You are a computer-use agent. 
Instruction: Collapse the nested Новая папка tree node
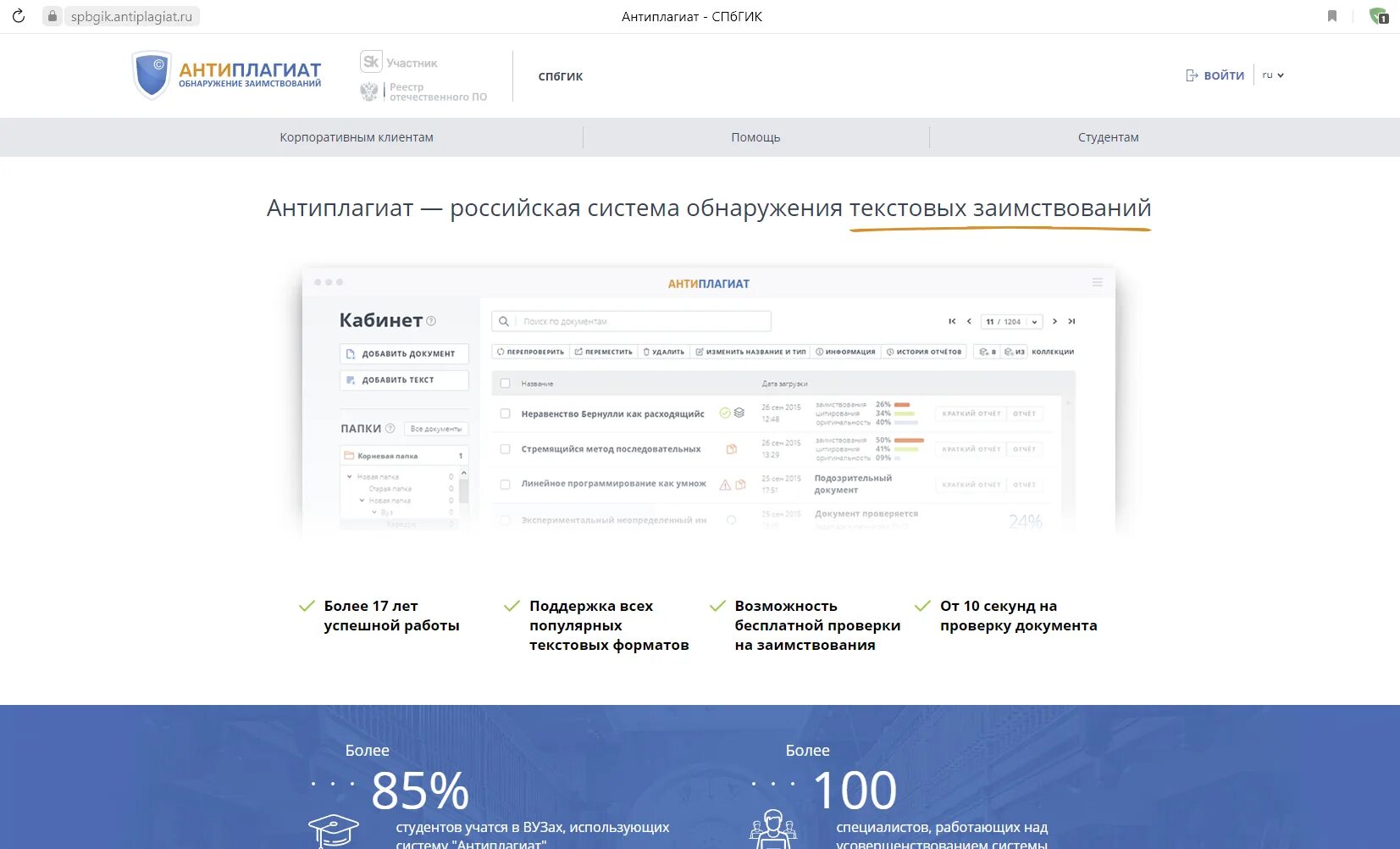[x=362, y=501]
